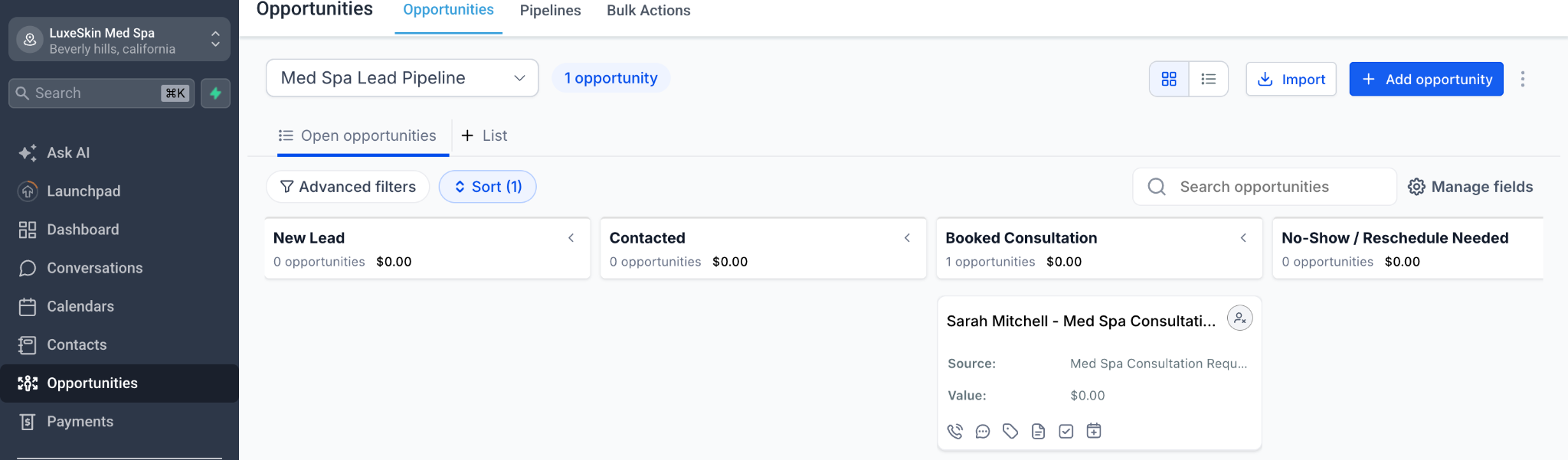Click the tag icon on Sarah Mitchell card
Image resolution: width=1568 pixels, height=460 pixels.
pyautogui.click(x=1010, y=432)
